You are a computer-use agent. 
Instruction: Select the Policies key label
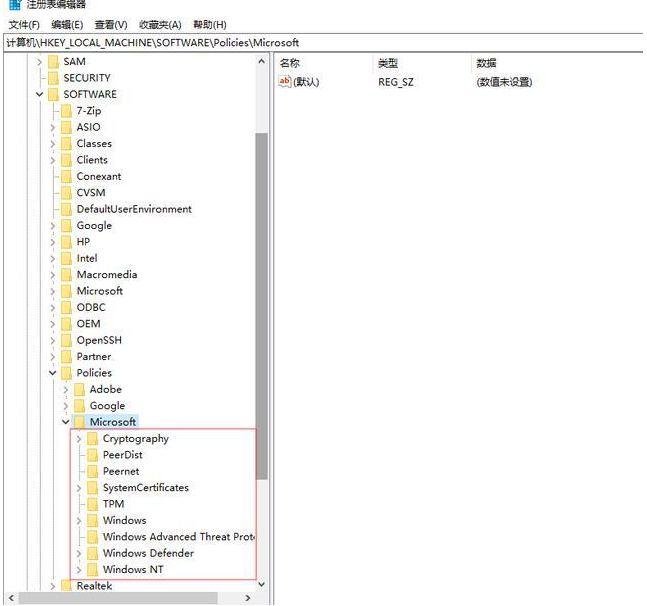94,373
